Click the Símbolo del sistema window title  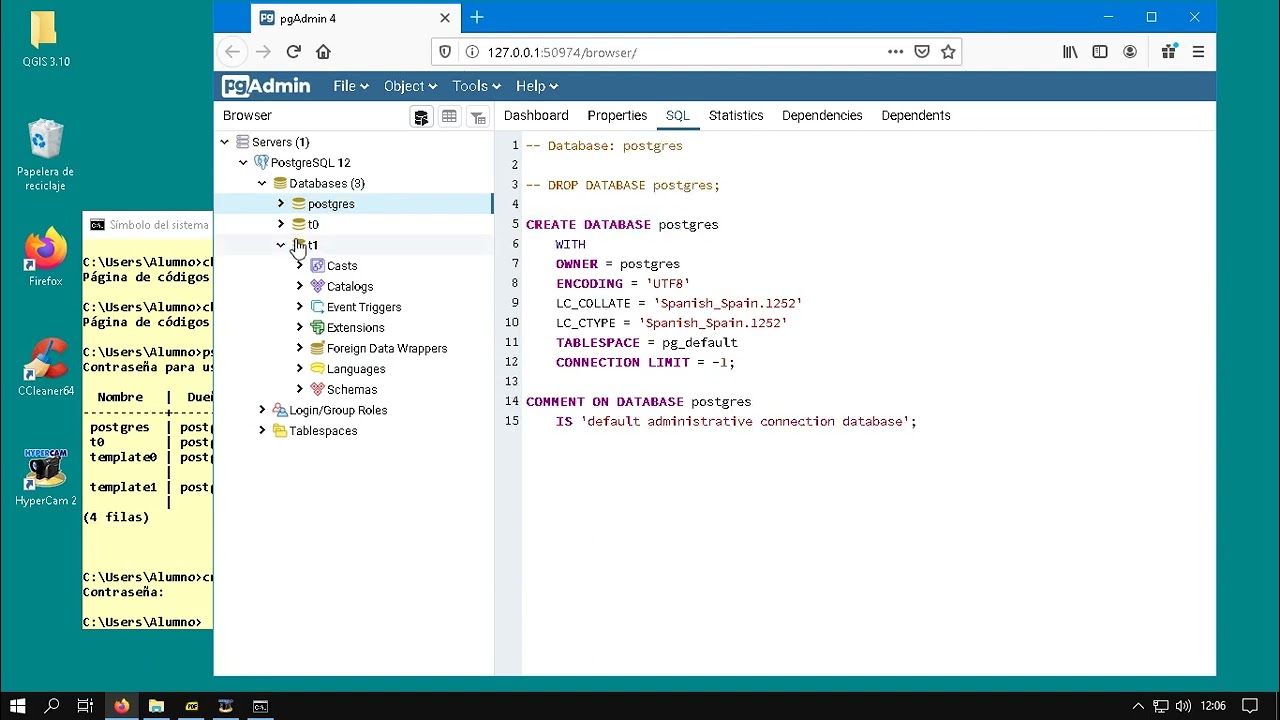pos(159,225)
